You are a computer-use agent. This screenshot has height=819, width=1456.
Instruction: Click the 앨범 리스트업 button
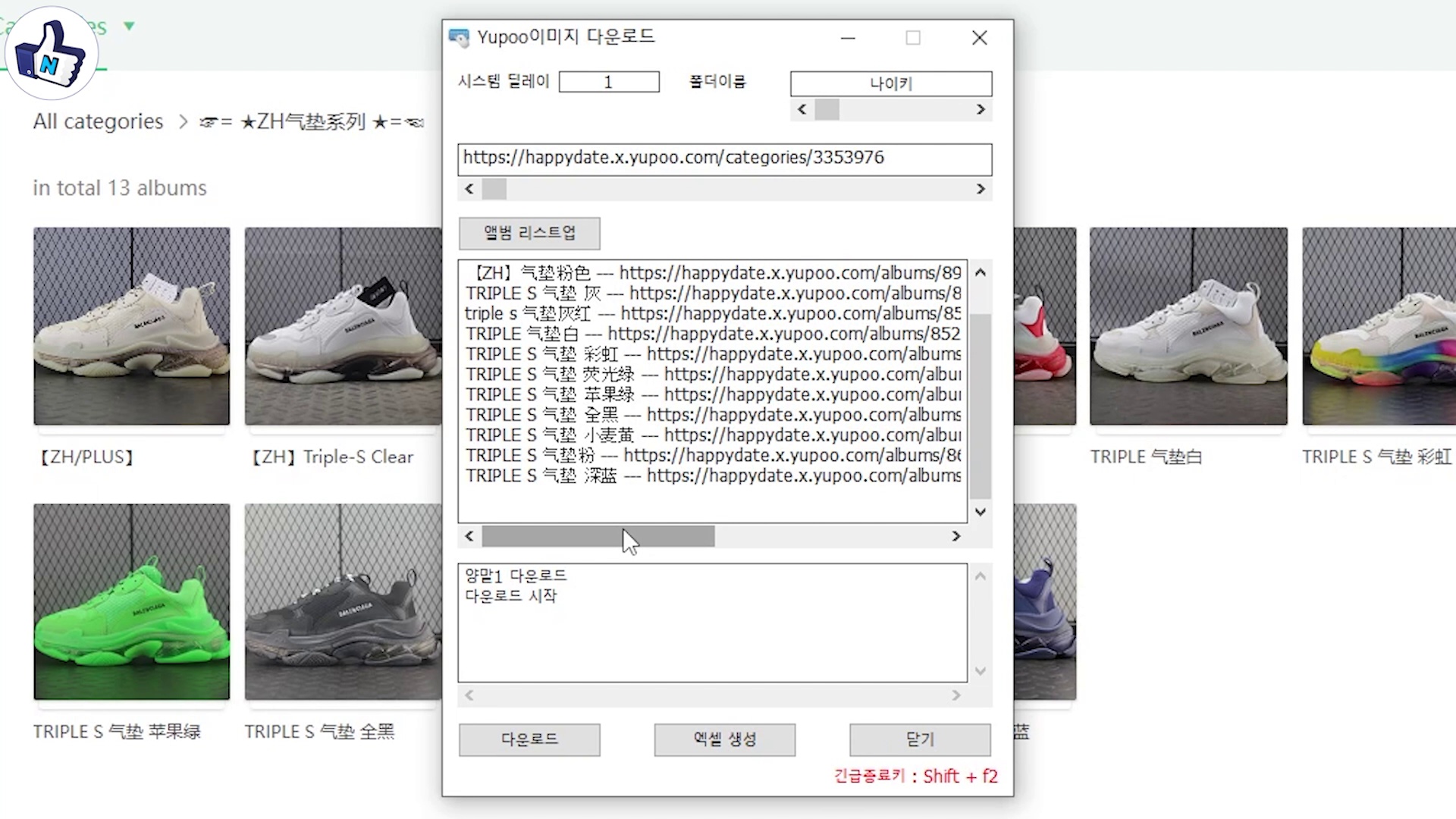click(x=529, y=233)
